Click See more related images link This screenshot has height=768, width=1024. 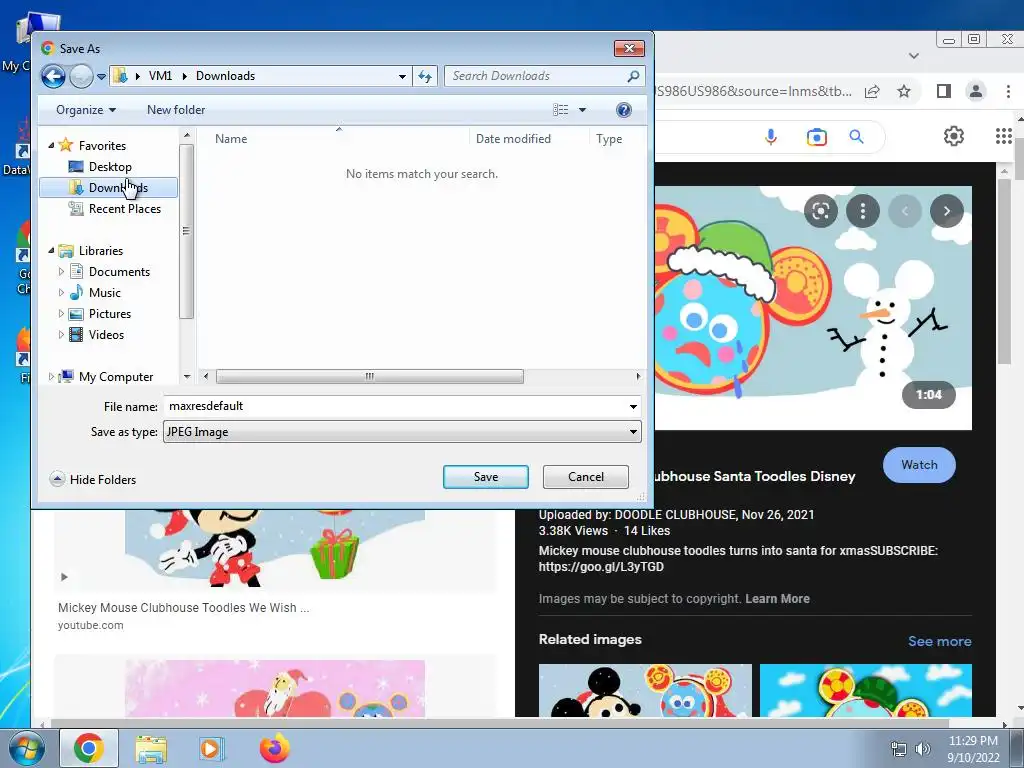tap(939, 641)
